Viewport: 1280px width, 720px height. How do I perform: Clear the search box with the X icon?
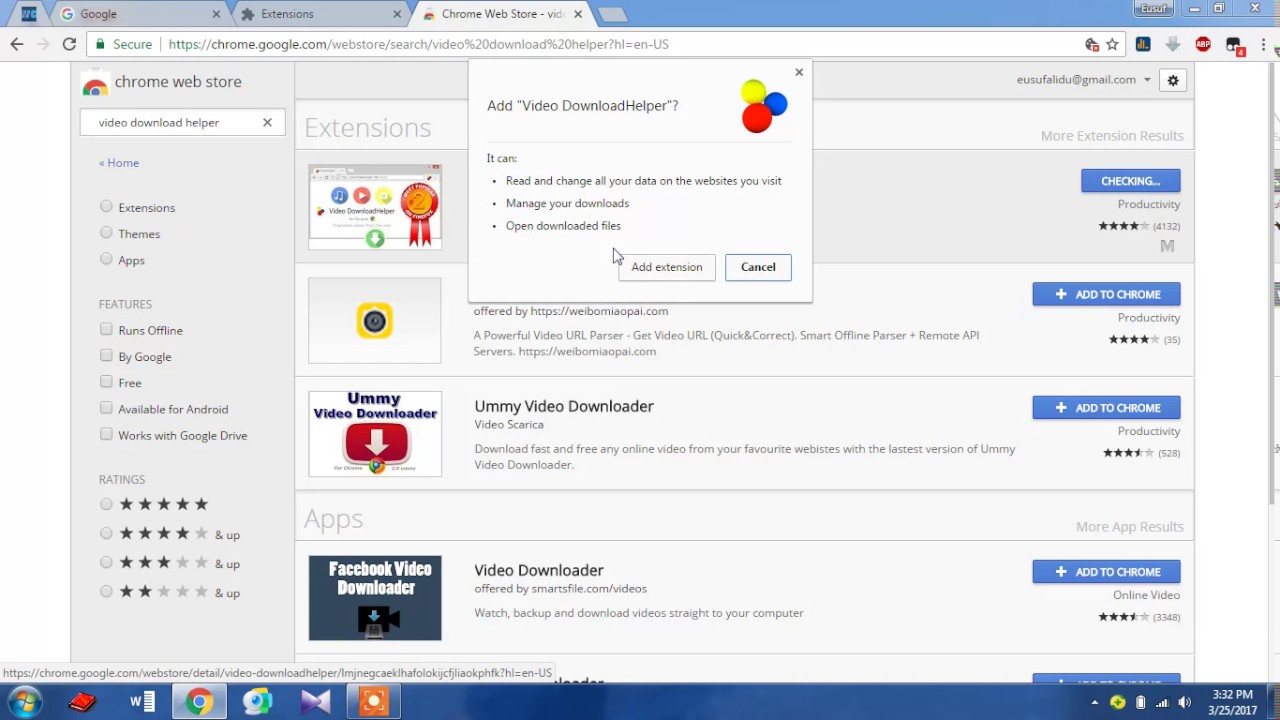pos(267,122)
